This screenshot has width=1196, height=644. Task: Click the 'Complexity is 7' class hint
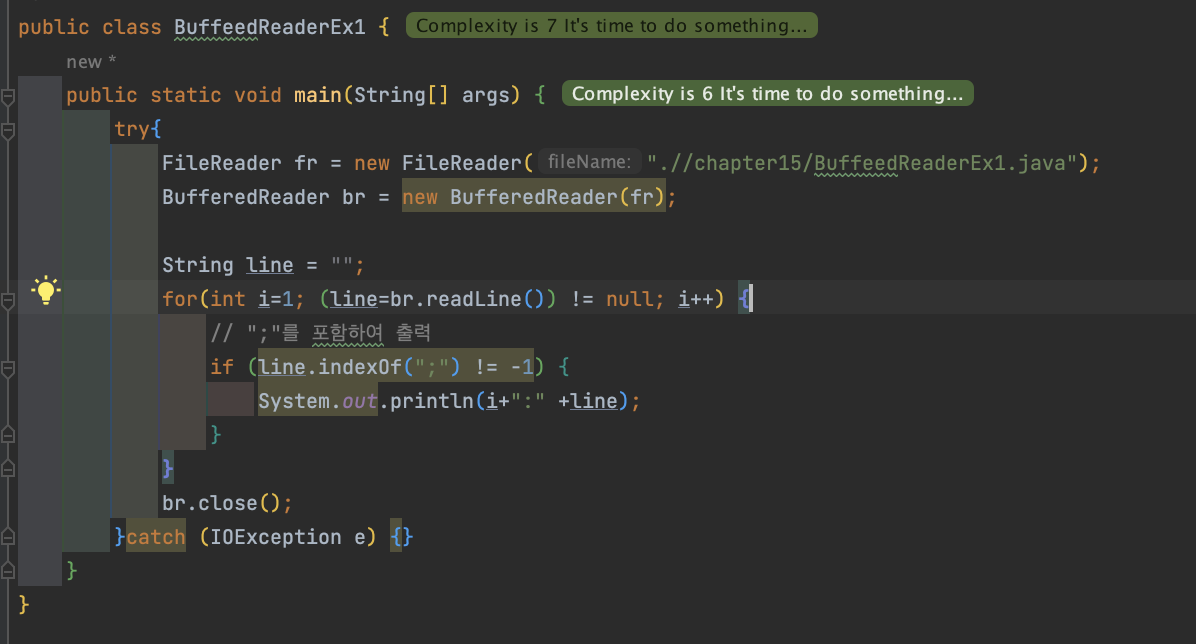tap(612, 26)
